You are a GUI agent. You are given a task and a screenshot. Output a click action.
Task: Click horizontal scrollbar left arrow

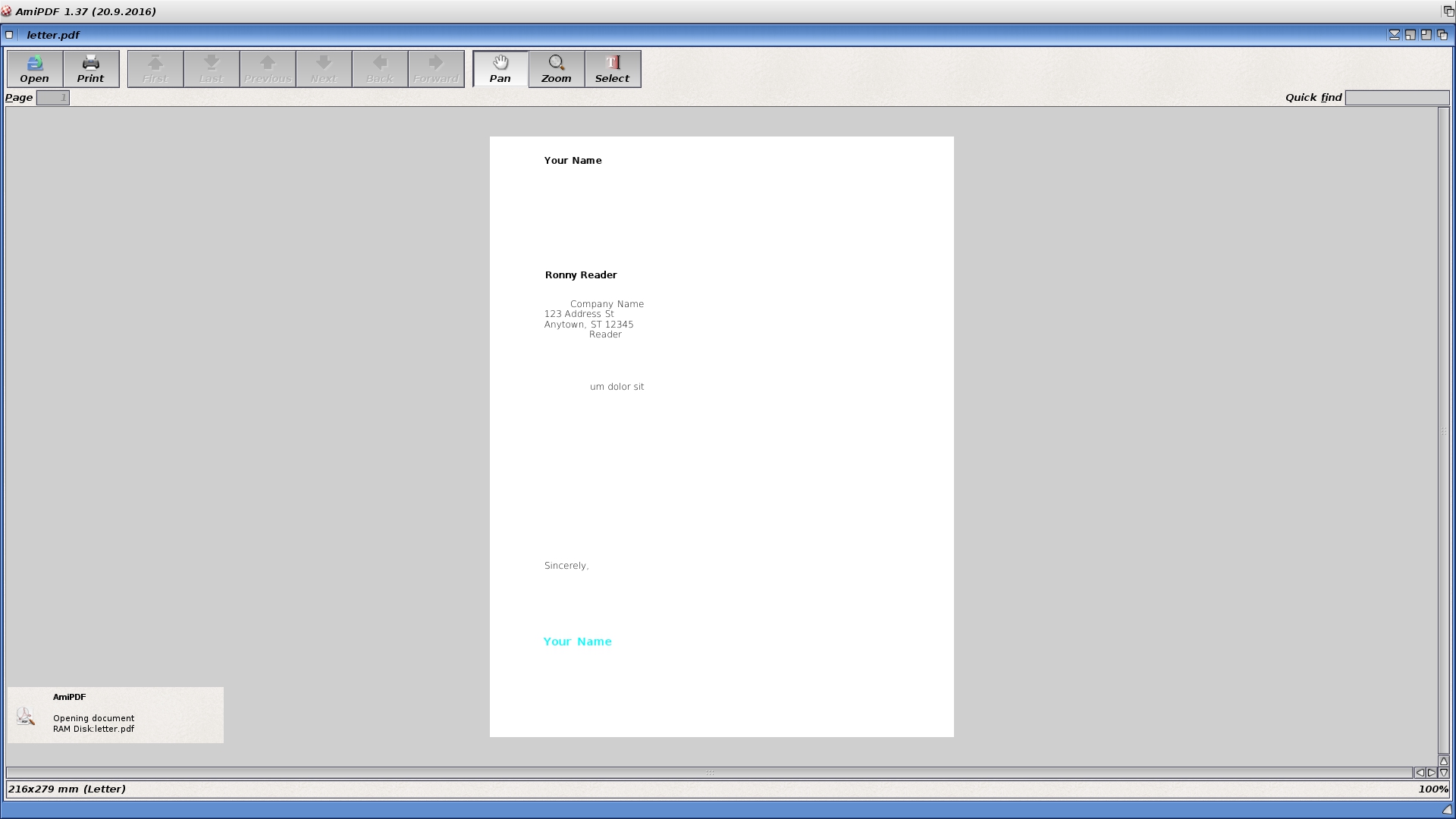coord(1420,773)
